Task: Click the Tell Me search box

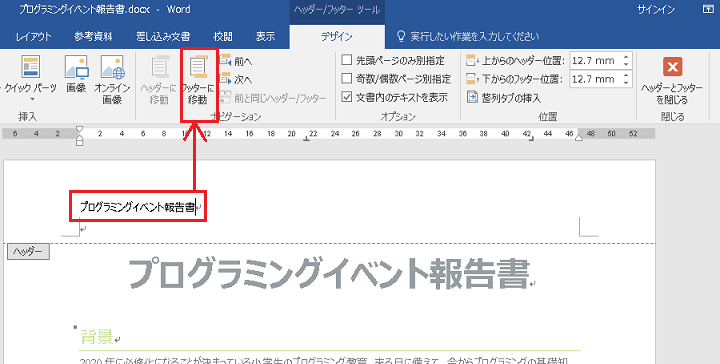Action: 475,36
